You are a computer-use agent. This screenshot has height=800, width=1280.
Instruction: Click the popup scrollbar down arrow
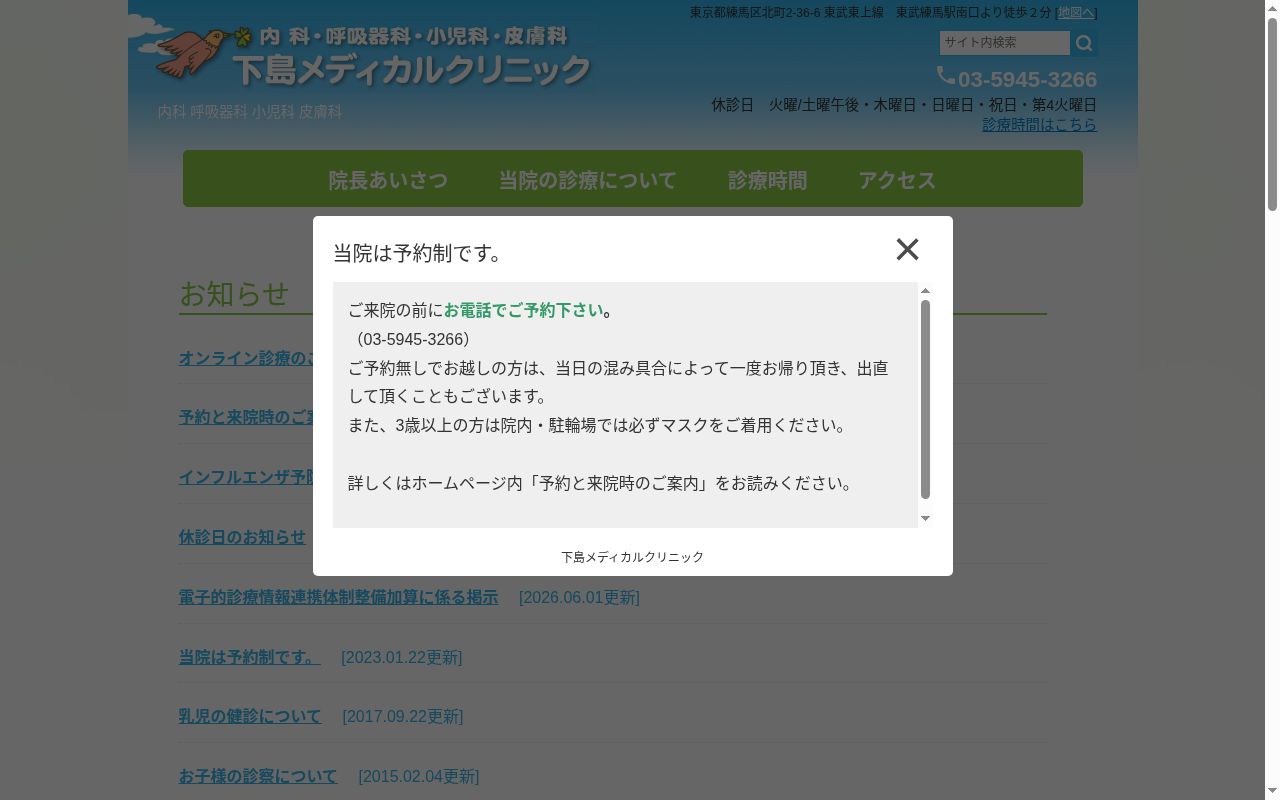click(x=925, y=518)
